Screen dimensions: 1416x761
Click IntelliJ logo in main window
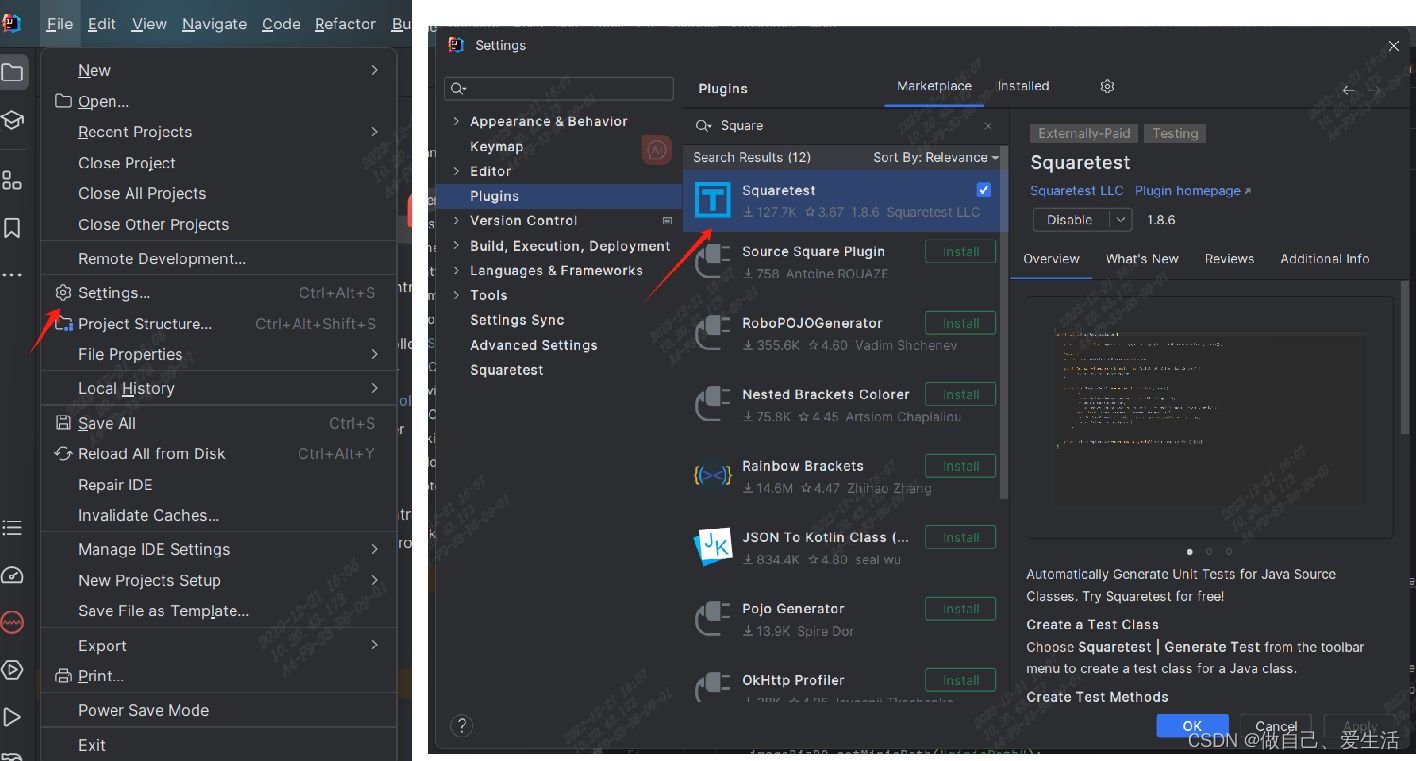11,23
